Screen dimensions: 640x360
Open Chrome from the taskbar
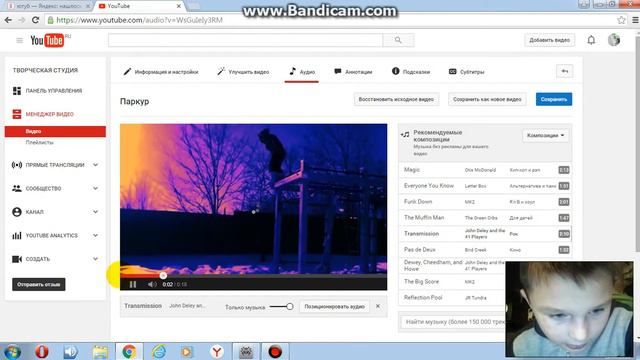[129, 351]
